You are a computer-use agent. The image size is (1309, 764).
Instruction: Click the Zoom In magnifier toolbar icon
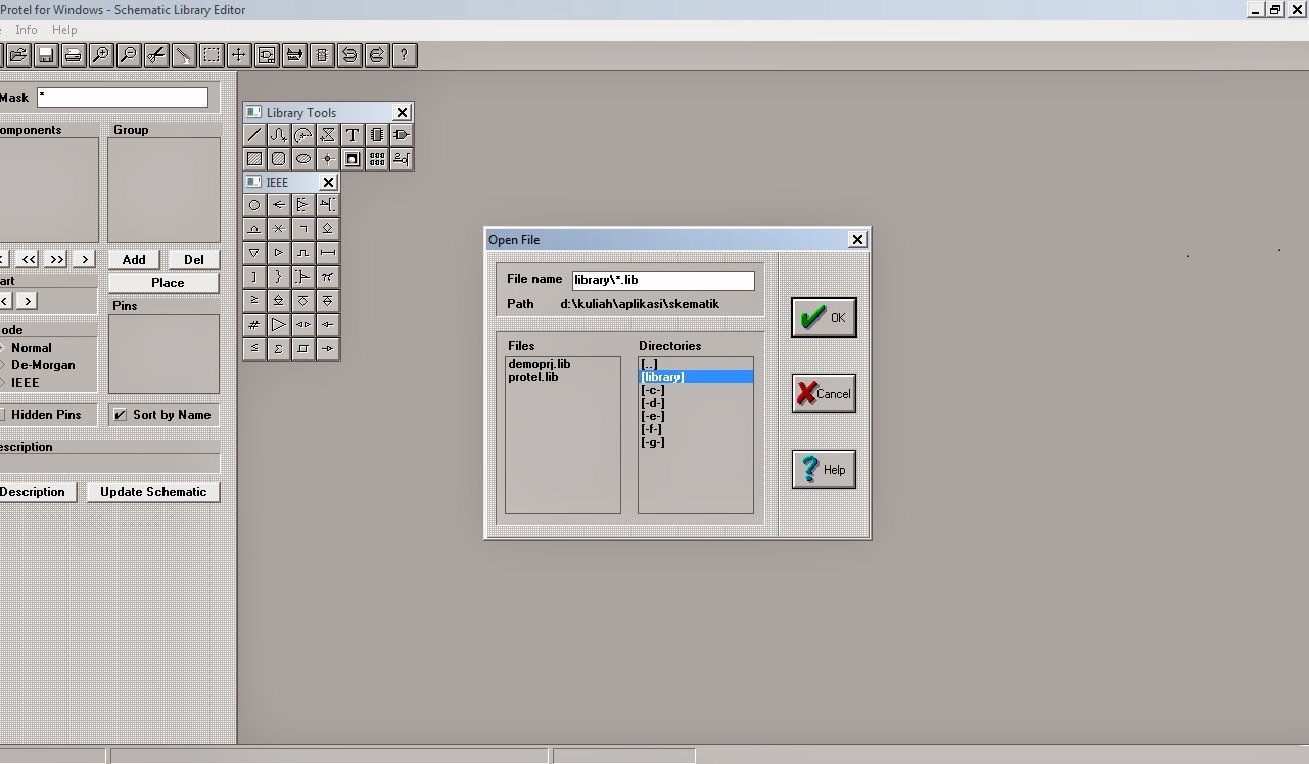[x=101, y=55]
